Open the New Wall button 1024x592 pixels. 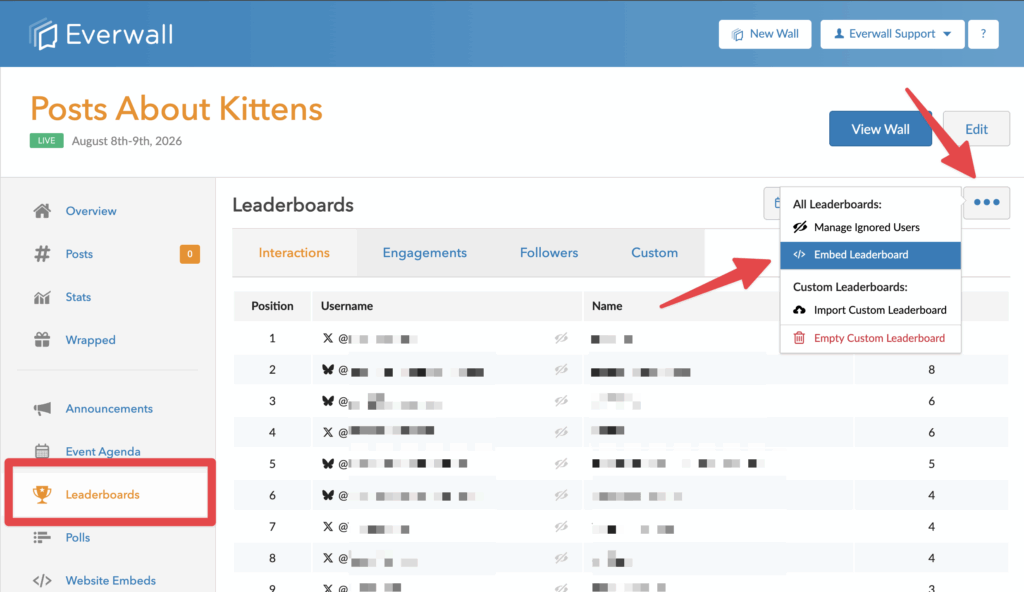point(765,34)
